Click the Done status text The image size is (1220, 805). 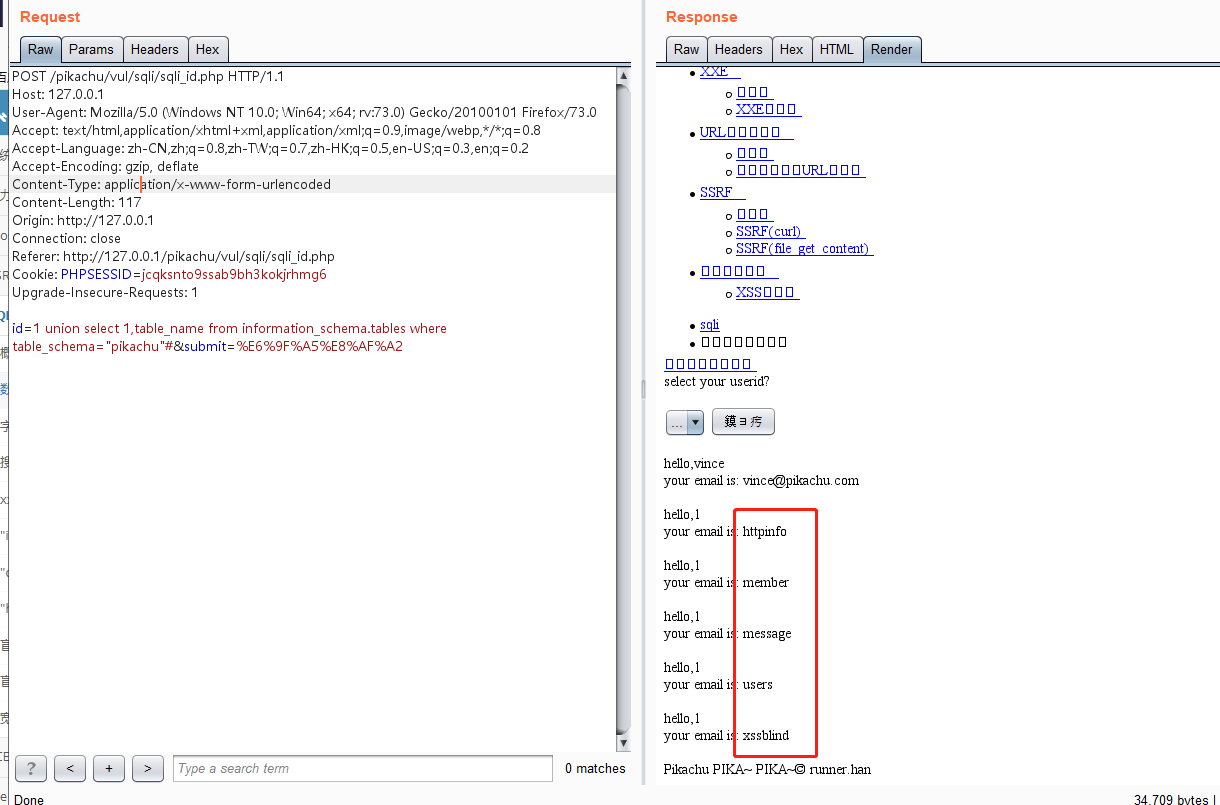click(29, 799)
